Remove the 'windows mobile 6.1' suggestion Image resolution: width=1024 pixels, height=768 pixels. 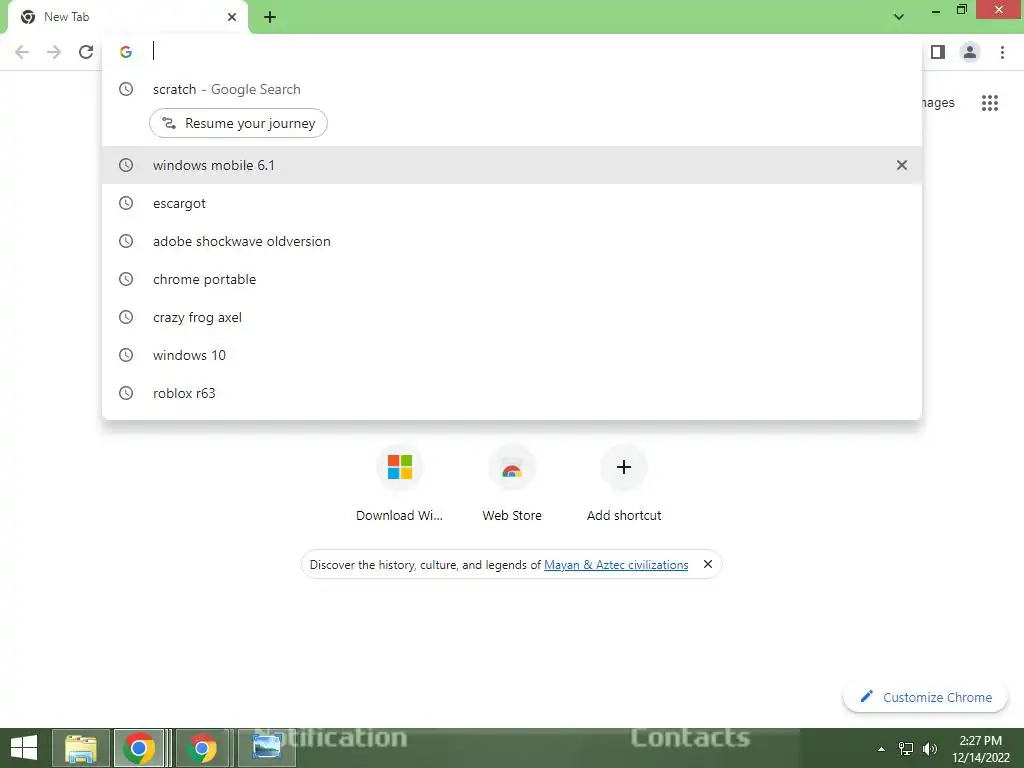[x=901, y=165]
